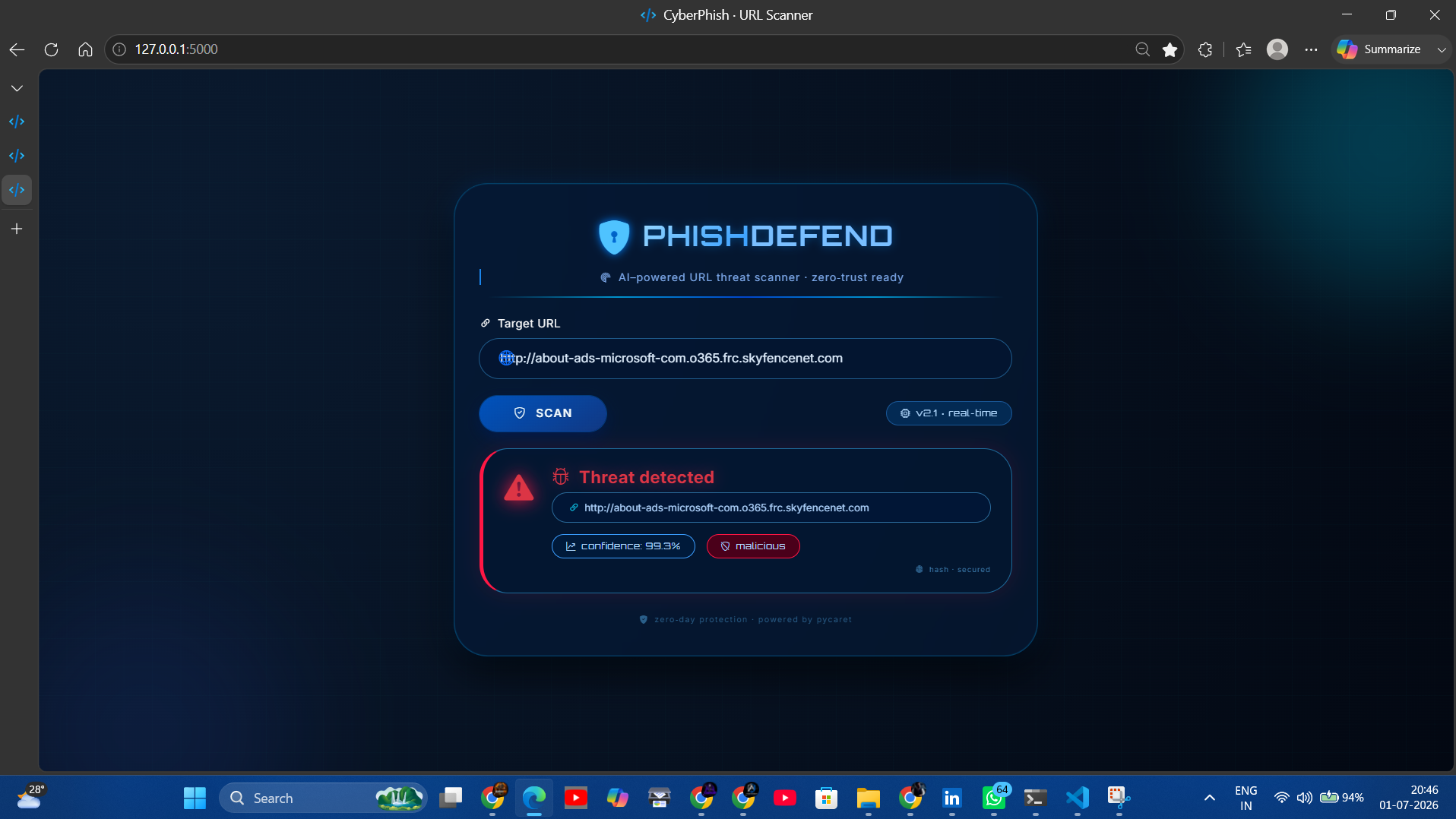Open the volume speaker tray icon

coord(1305,798)
